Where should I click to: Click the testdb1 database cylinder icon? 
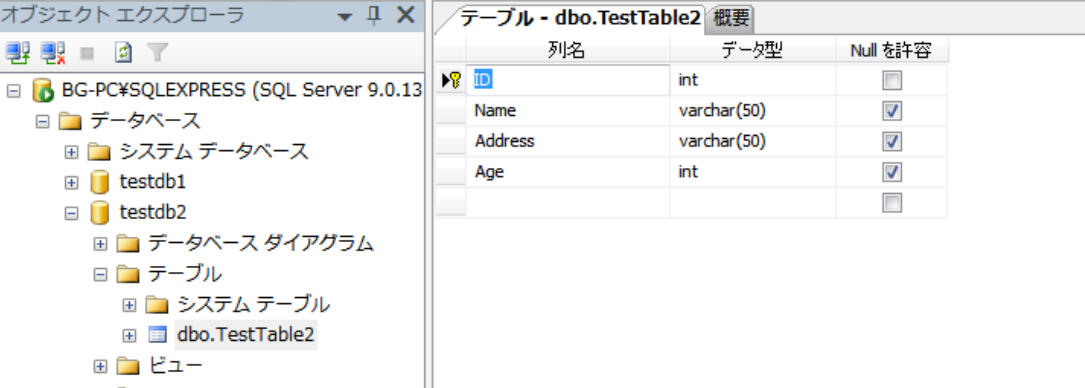tap(100, 183)
